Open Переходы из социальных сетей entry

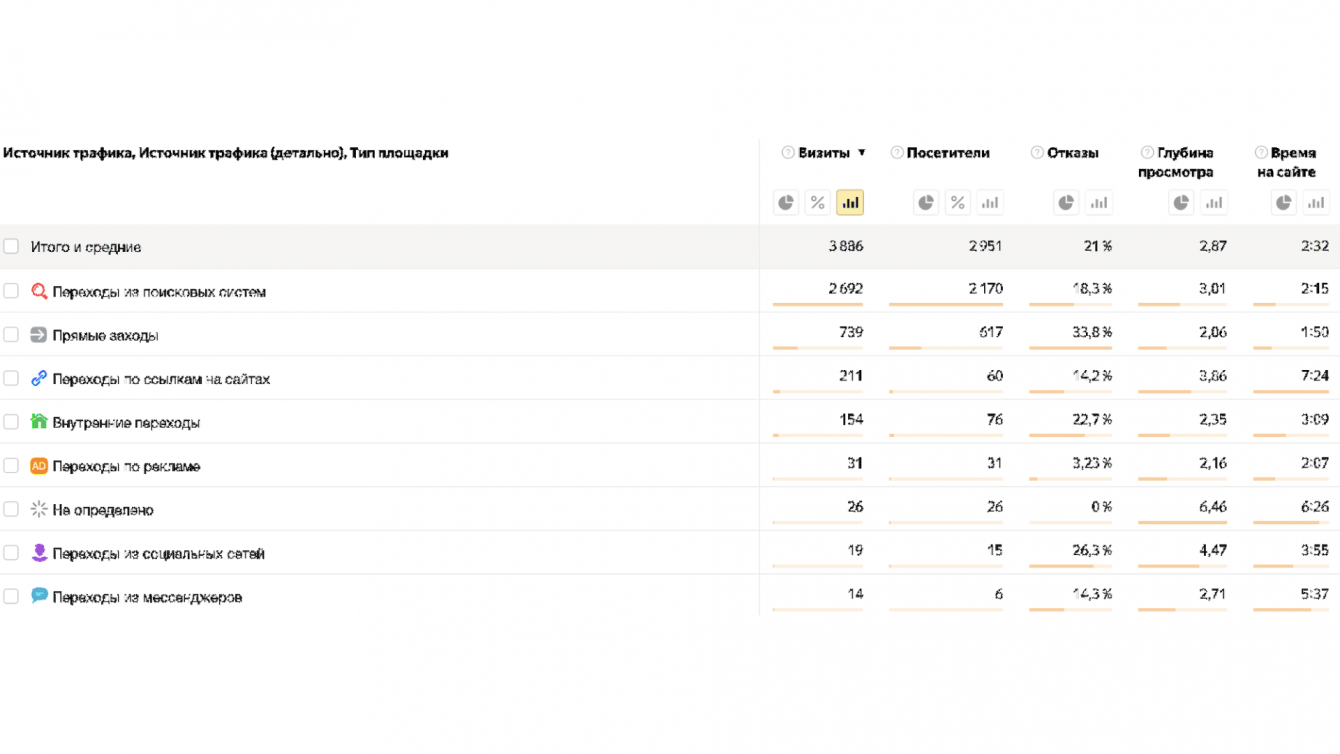point(158,553)
